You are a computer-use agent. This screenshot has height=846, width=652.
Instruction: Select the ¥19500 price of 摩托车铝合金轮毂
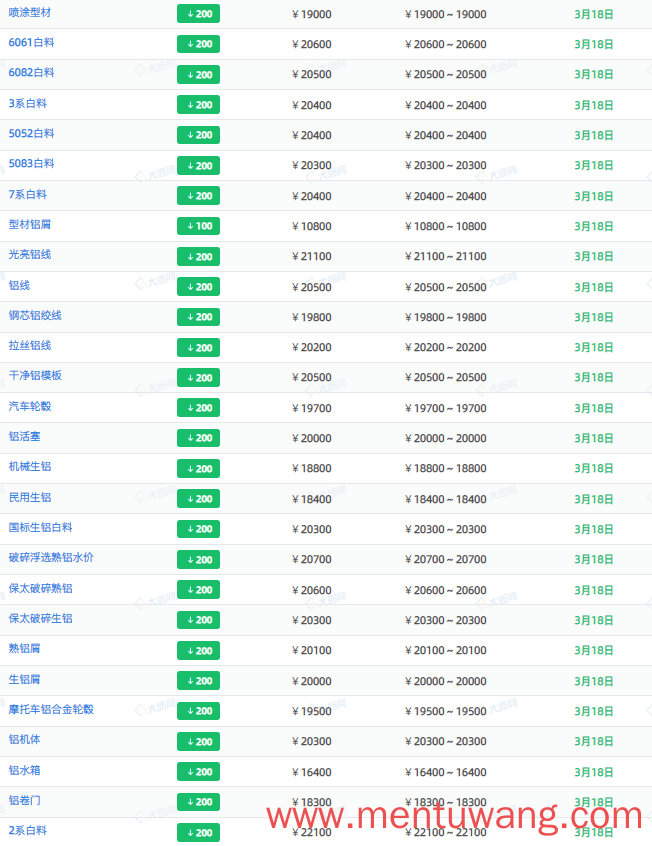click(x=312, y=712)
